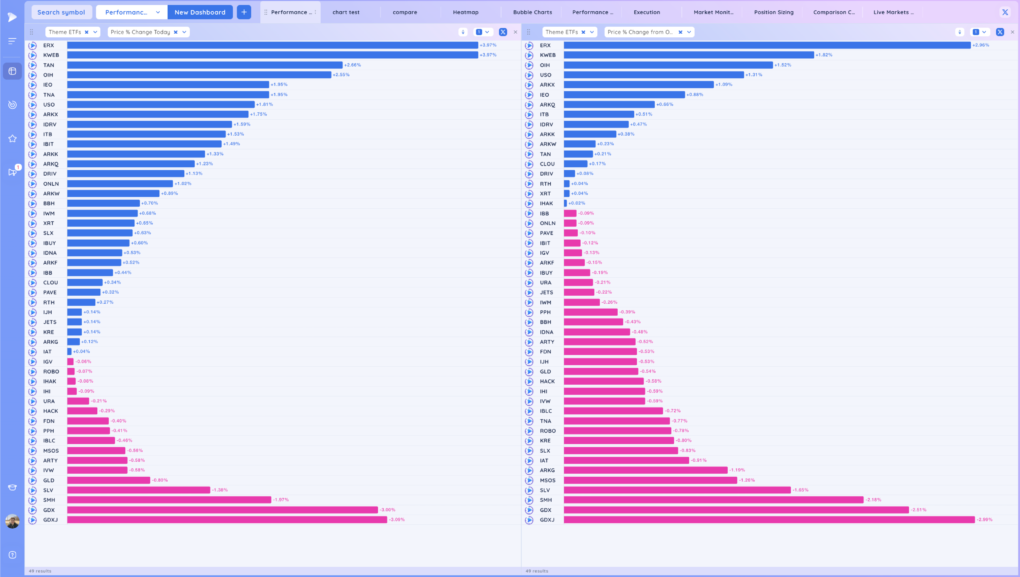Click the New Dashboard button
Viewport: 1020px width, 577px height.
coord(200,12)
